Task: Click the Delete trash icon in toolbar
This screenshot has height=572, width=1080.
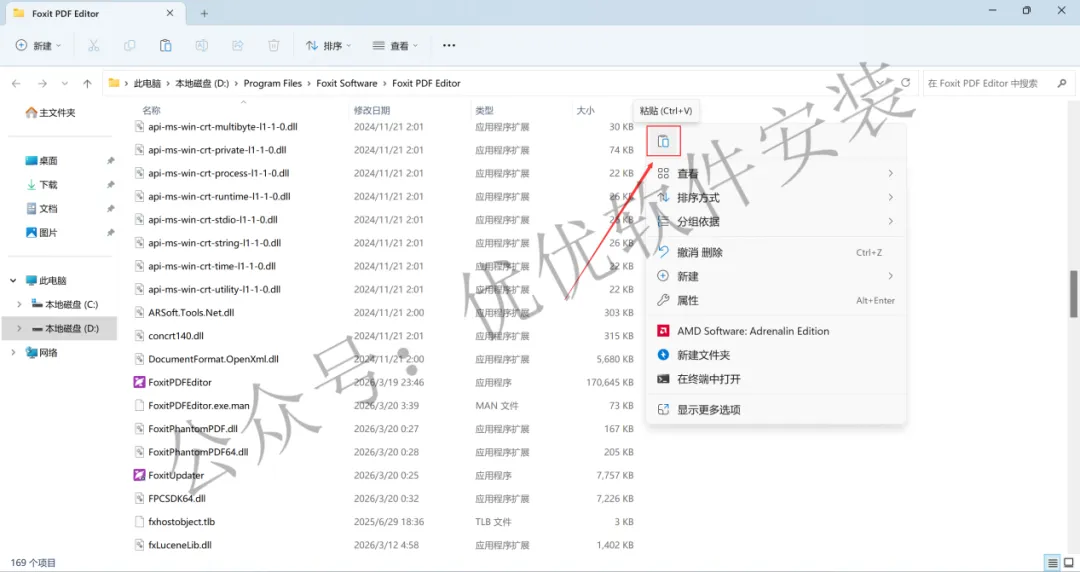Action: click(x=273, y=45)
